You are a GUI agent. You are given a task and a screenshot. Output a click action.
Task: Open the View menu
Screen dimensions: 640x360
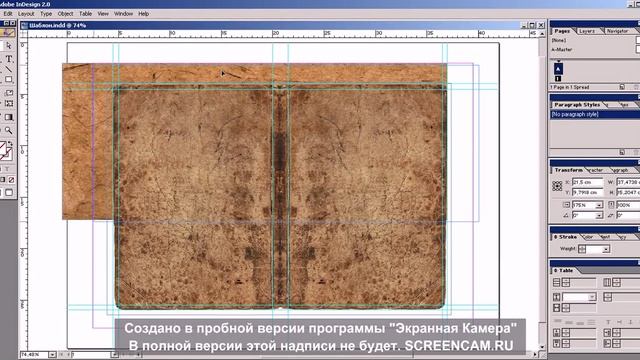click(x=103, y=13)
